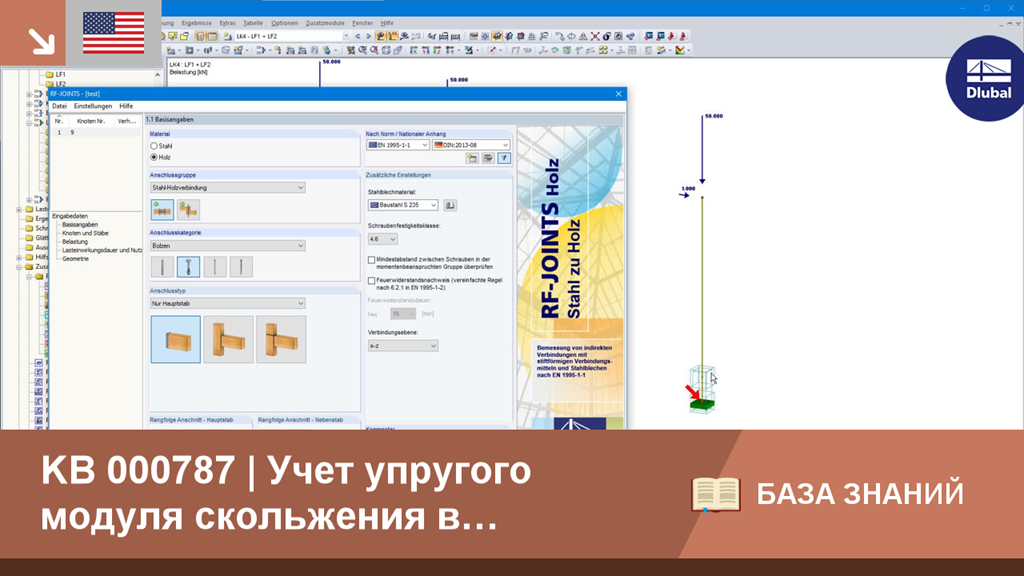This screenshot has height=576, width=1024.
Task: Open the Extras menu in main window
Action: pos(227,23)
